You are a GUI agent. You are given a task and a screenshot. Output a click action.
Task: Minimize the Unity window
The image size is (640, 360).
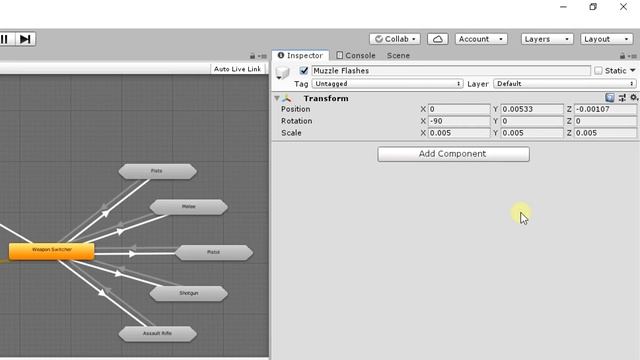pos(563,7)
